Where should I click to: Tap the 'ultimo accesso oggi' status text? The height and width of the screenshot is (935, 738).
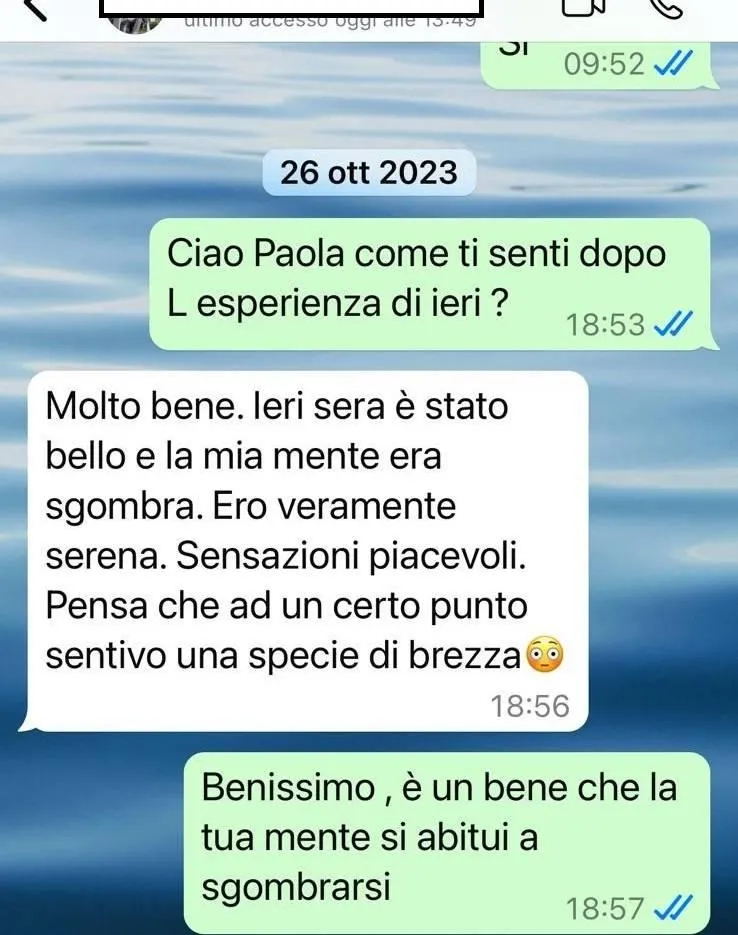click(330, 22)
